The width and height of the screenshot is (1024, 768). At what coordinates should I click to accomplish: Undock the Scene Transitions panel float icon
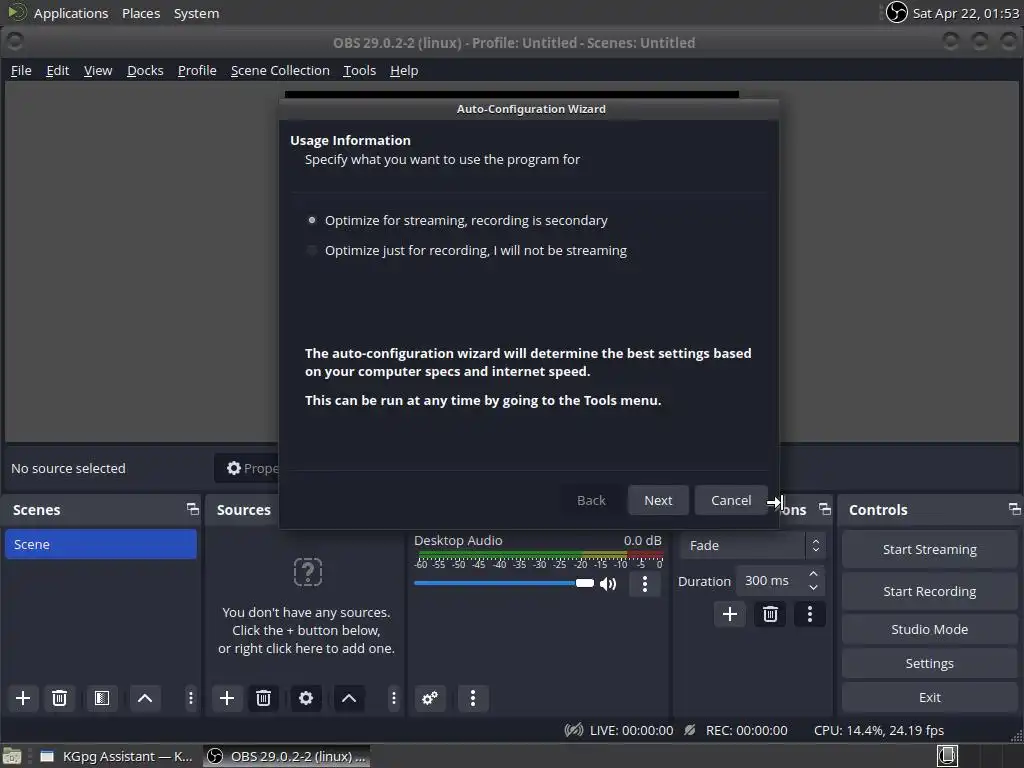pyautogui.click(x=825, y=509)
